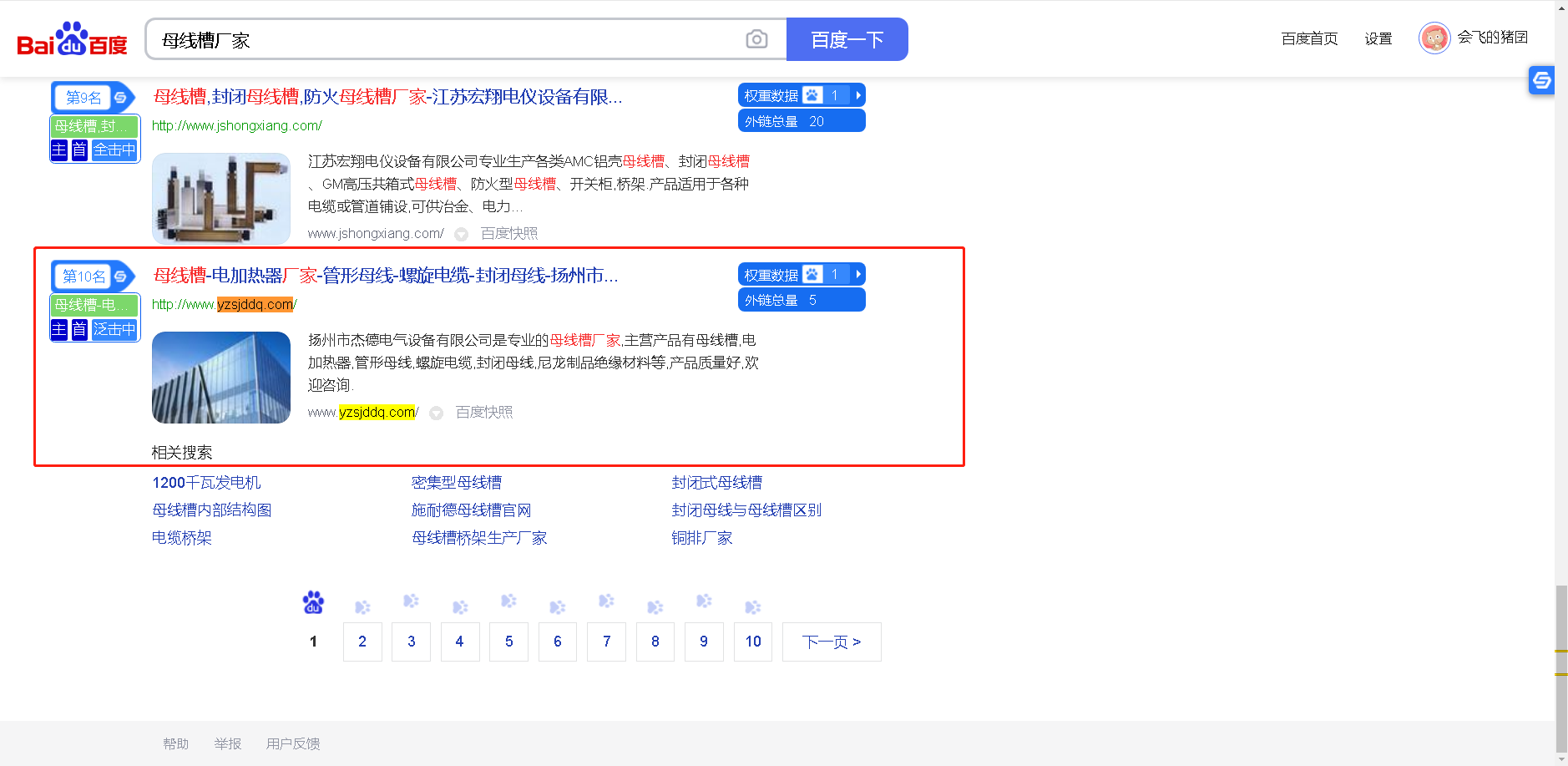
Task: Click the 母线槽,封… green tag of rank 9
Action: (x=95, y=127)
